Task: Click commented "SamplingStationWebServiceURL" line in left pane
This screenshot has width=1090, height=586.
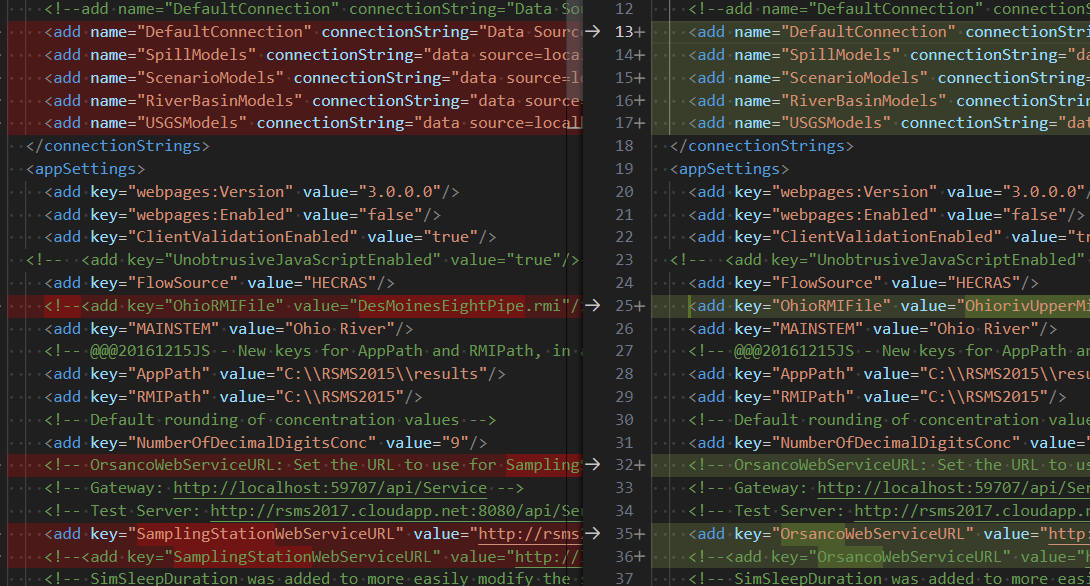Action: click(295, 557)
